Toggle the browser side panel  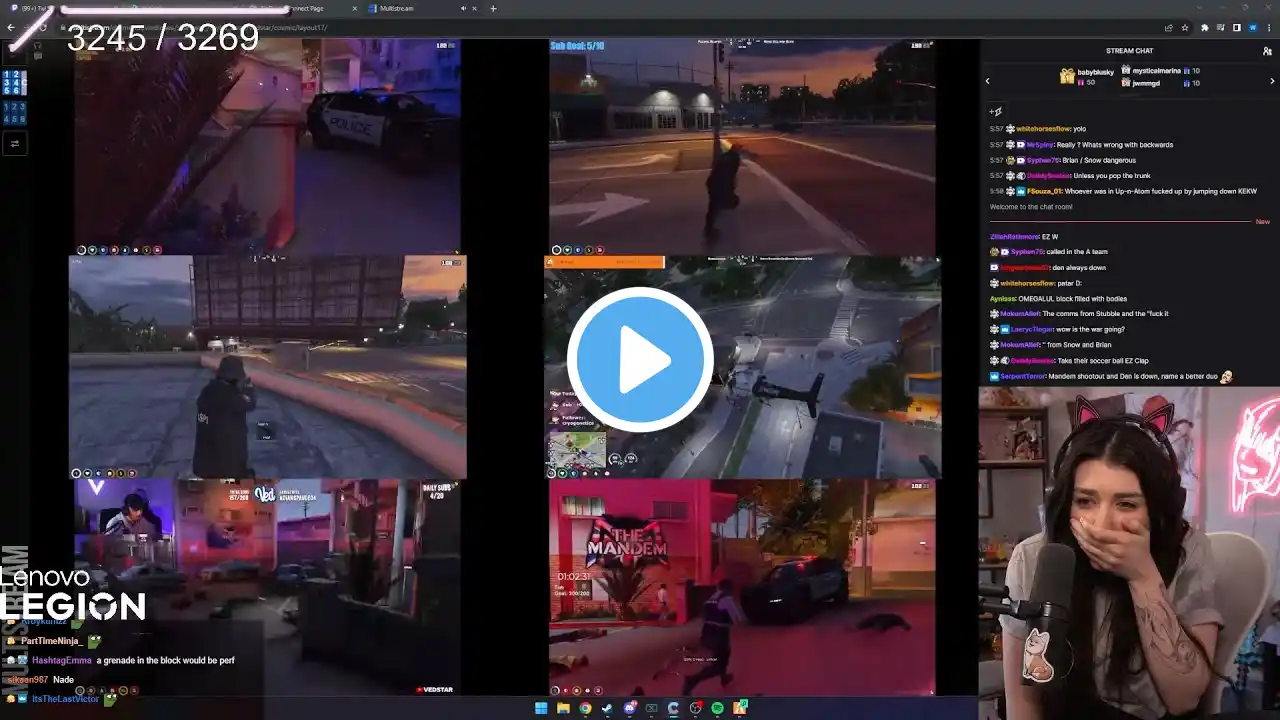tap(1237, 28)
